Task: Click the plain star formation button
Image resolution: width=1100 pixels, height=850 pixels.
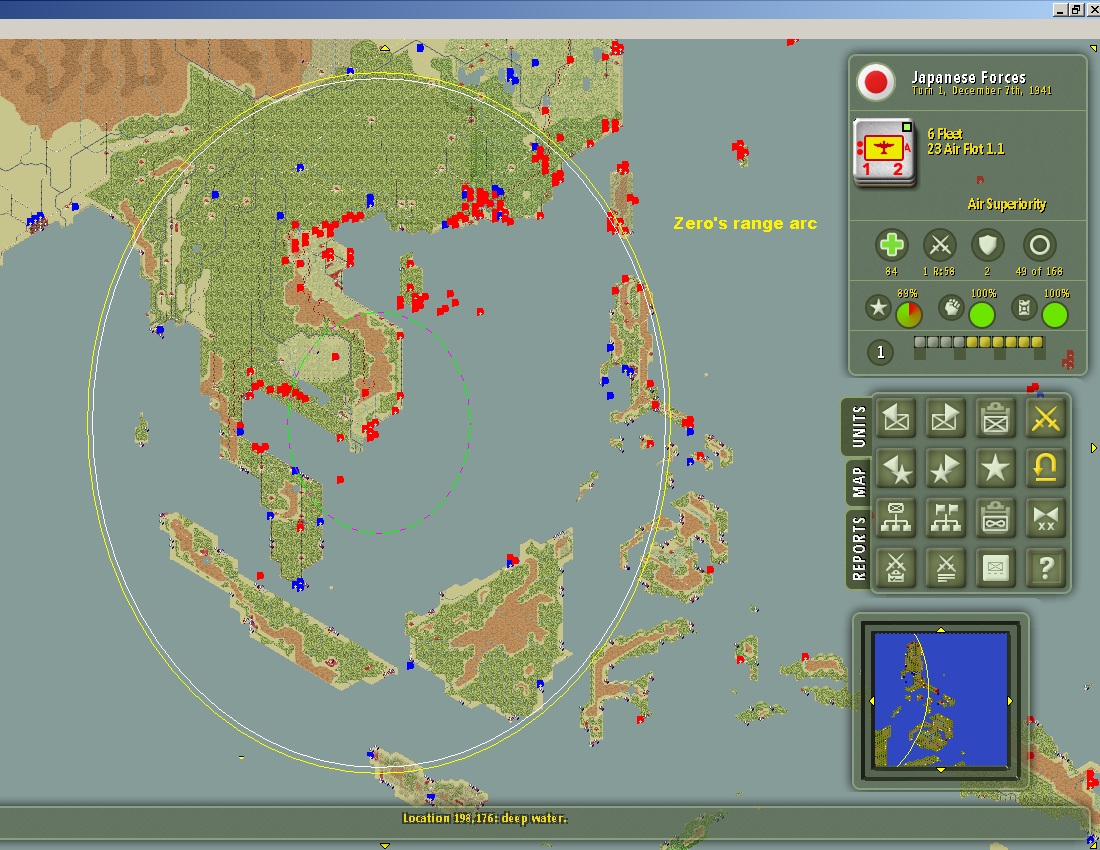Action: click(995, 468)
